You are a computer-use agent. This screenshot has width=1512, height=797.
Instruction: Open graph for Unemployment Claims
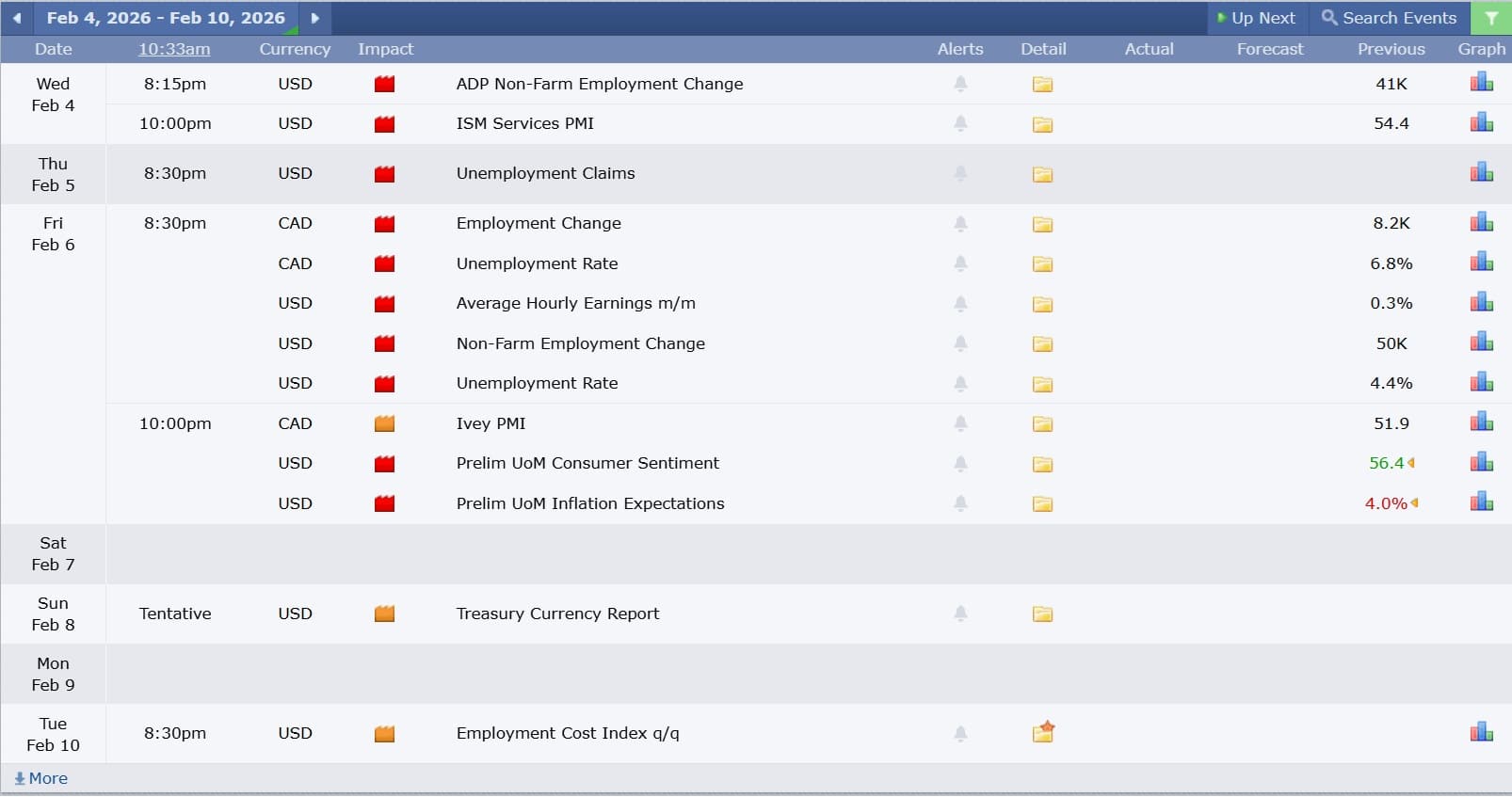click(x=1481, y=172)
